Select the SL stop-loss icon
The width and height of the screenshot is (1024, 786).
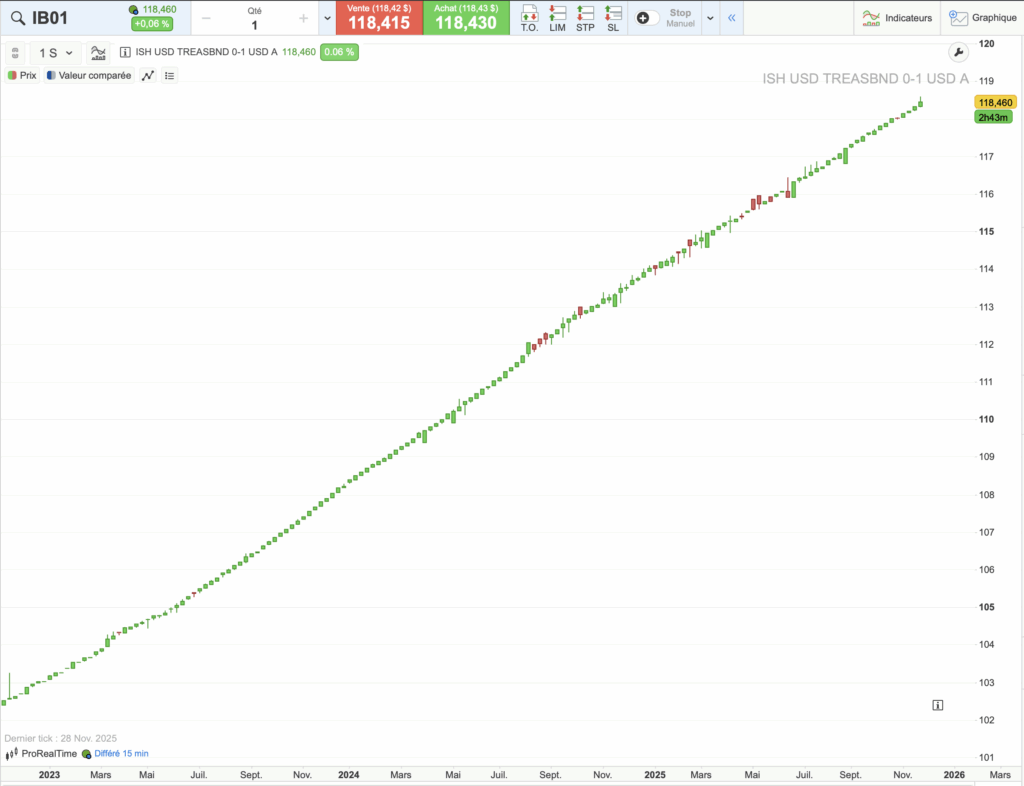[612, 17]
